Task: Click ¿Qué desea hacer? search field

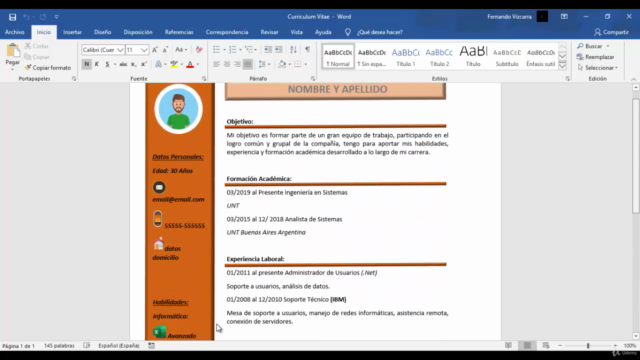Action: point(380,32)
